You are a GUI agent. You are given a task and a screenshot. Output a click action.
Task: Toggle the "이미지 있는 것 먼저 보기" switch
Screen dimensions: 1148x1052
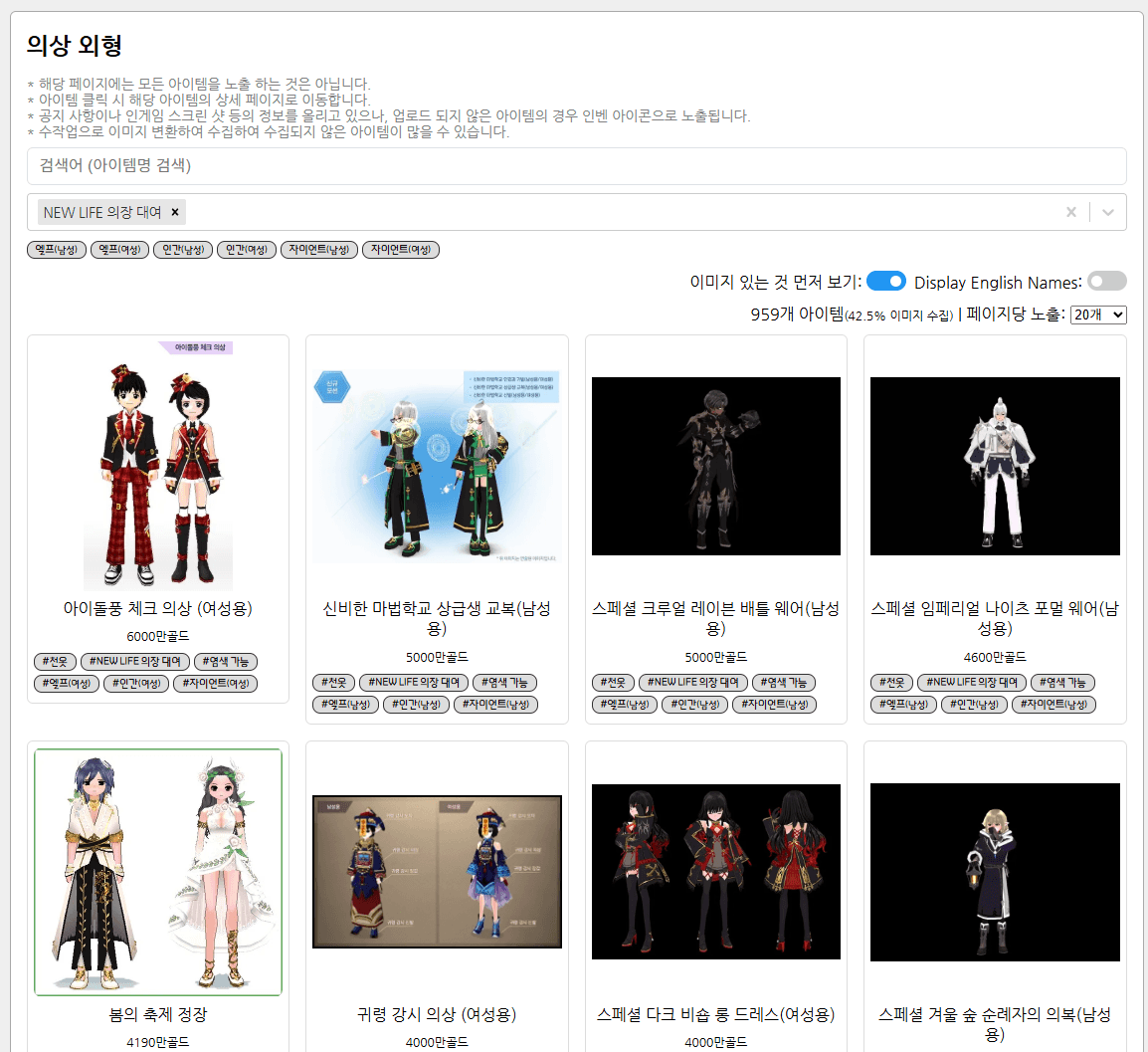(885, 281)
